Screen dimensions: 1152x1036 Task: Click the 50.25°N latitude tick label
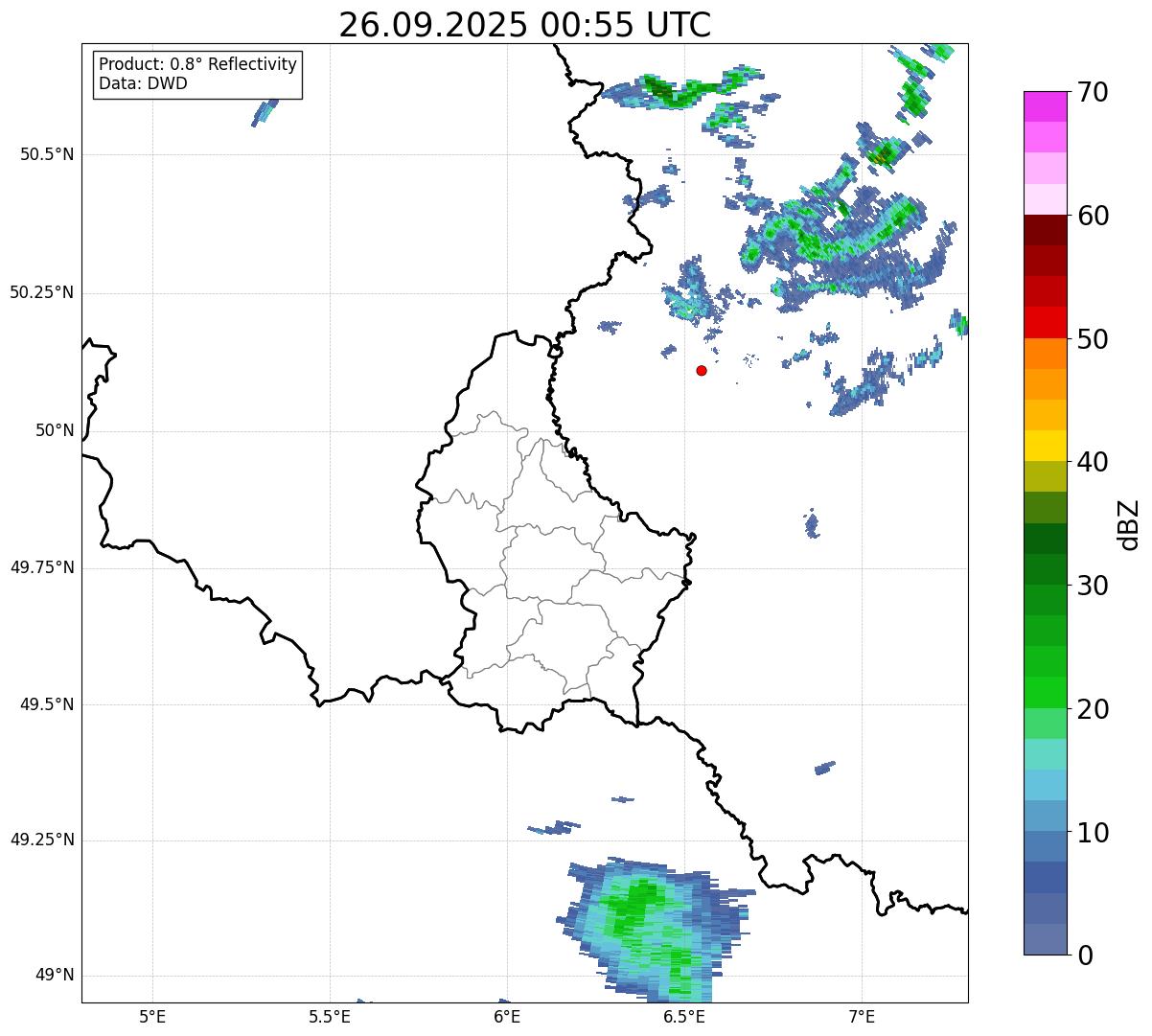tap(42, 292)
